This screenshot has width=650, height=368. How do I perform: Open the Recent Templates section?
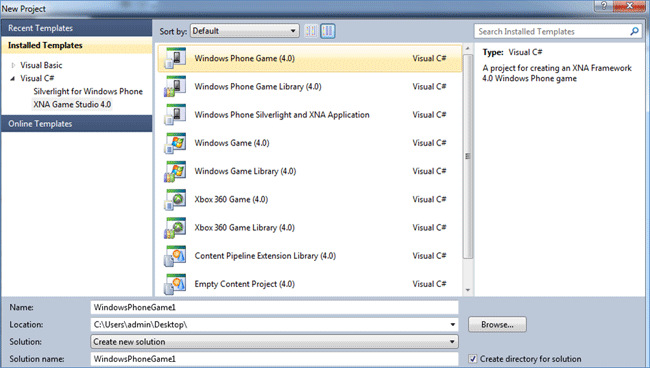[76, 28]
